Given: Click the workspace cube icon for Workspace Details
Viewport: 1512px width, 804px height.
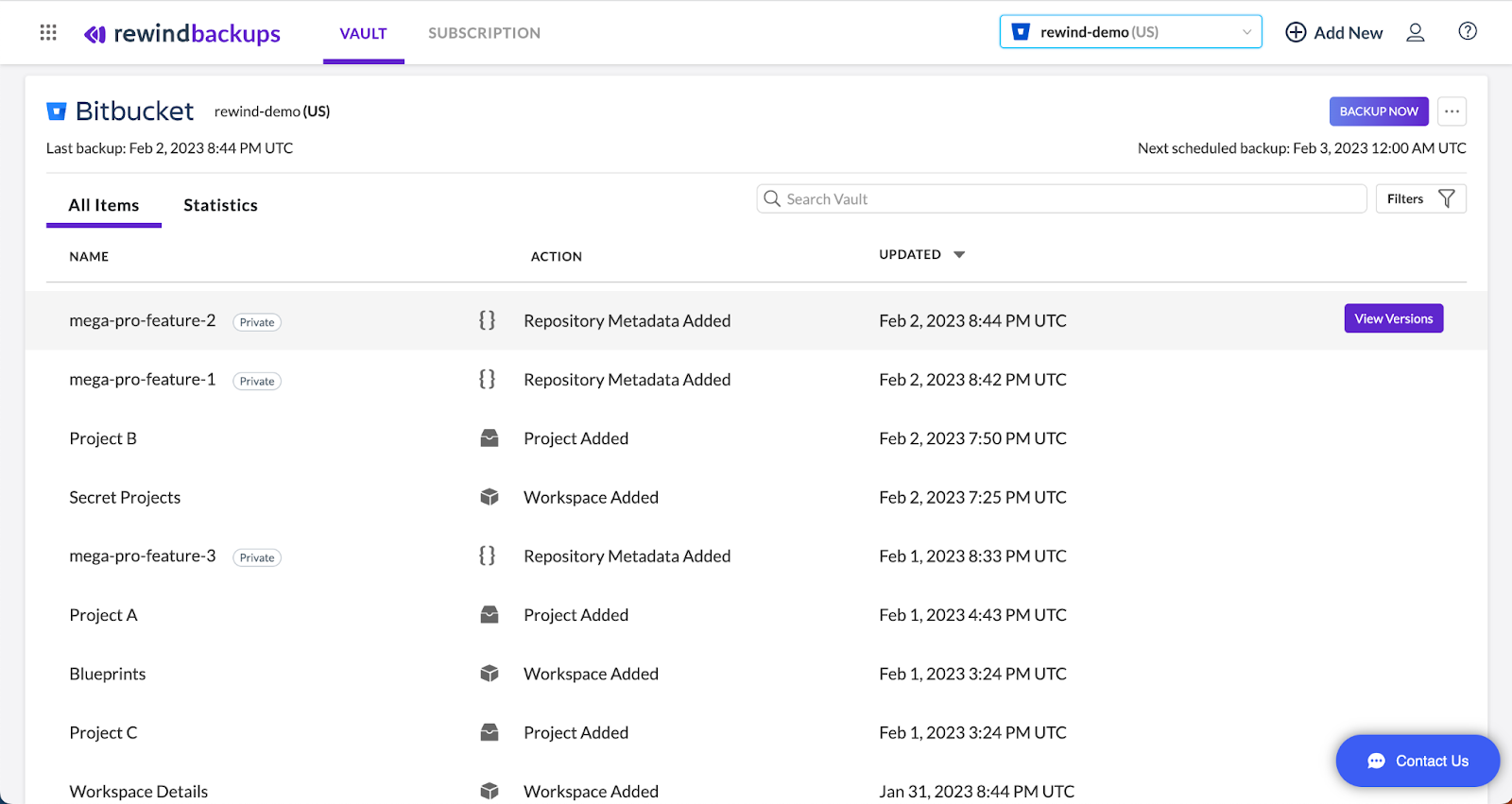Looking at the screenshot, I should [490, 791].
